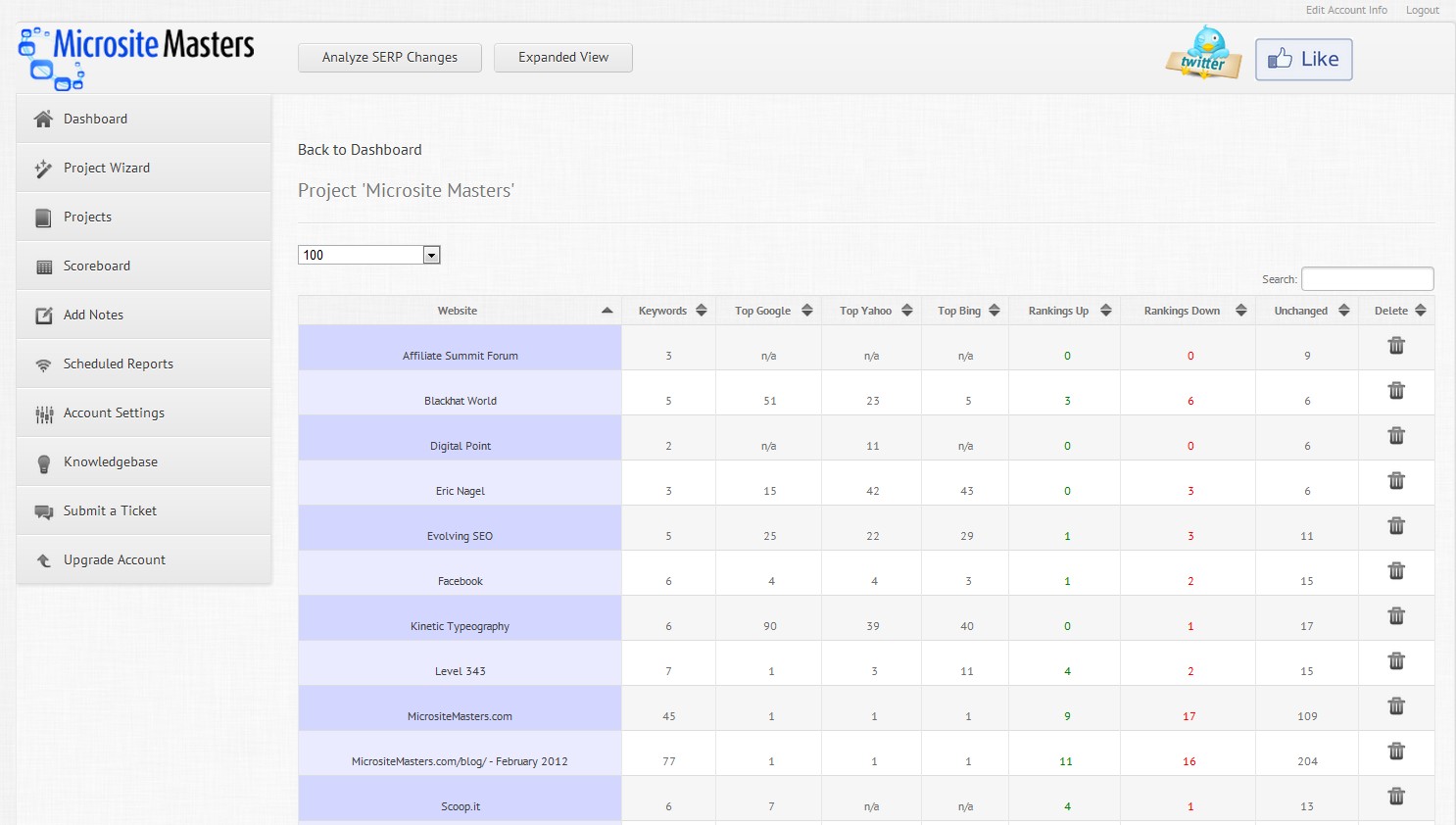Image resolution: width=1456 pixels, height=825 pixels.
Task: Open Scoreboard in the sidebar
Action: tap(144, 266)
